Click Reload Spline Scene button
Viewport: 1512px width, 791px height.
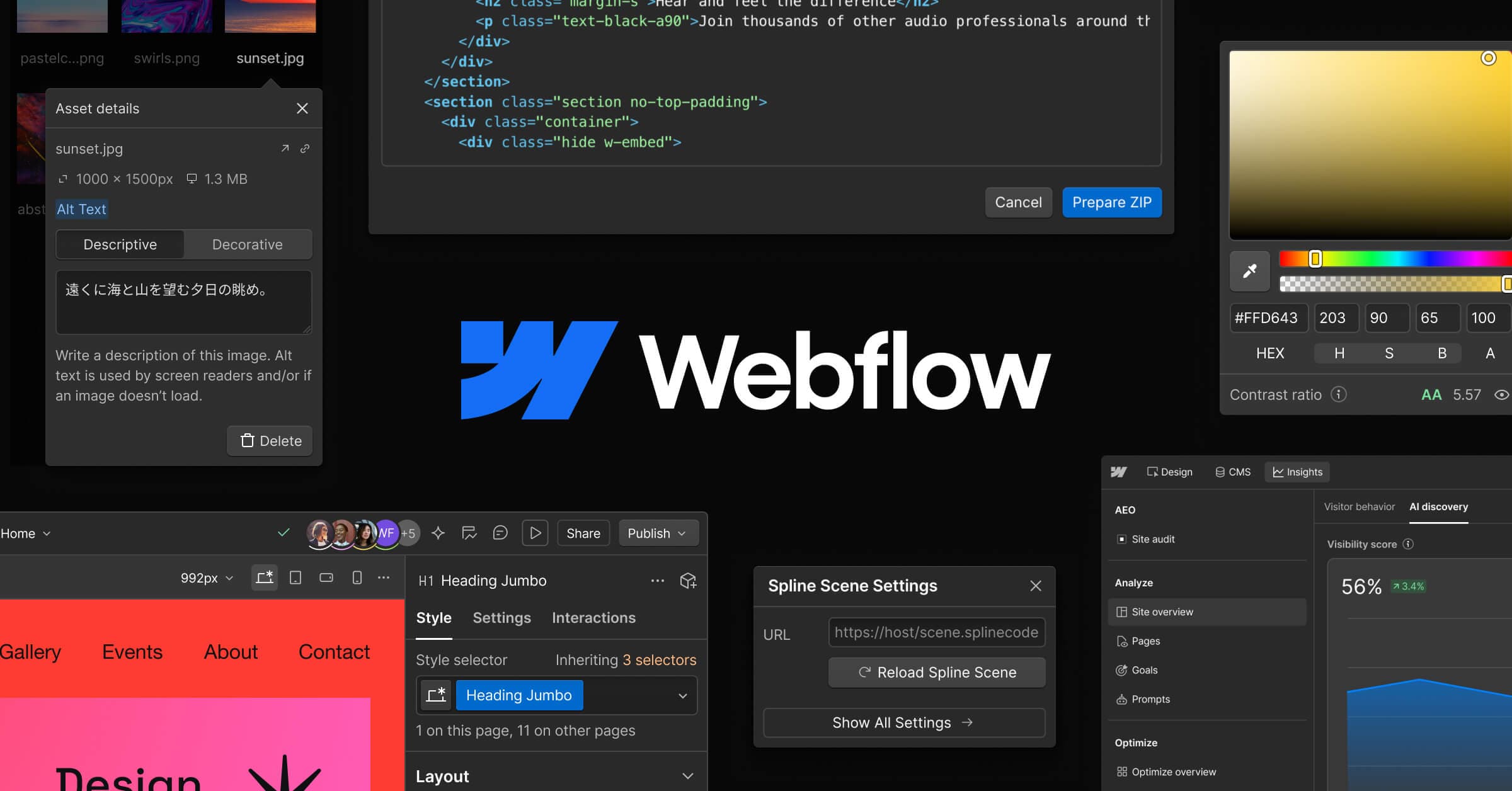point(937,673)
